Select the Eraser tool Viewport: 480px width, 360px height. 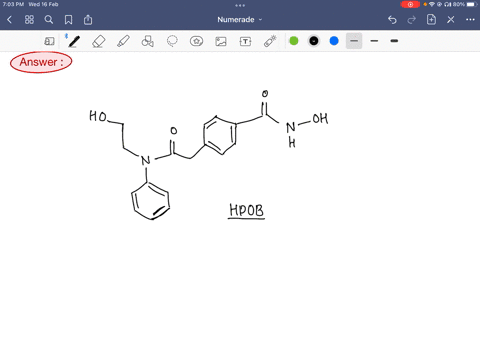99,41
